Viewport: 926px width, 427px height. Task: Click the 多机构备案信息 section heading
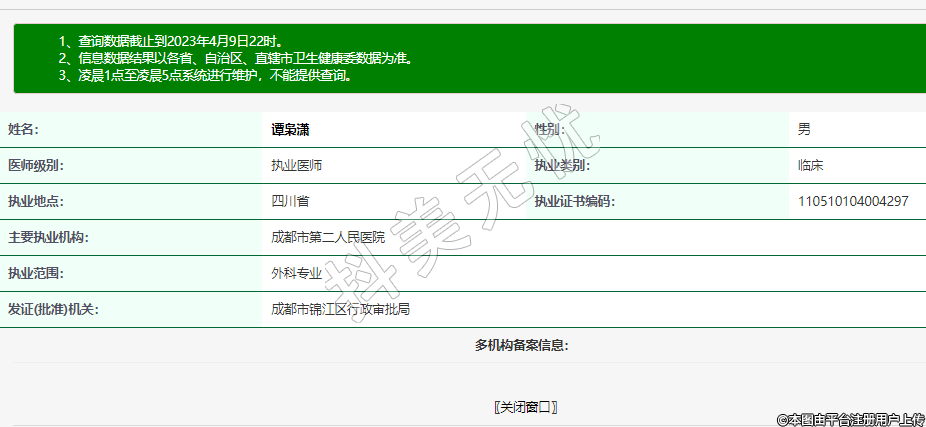[522, 345]
